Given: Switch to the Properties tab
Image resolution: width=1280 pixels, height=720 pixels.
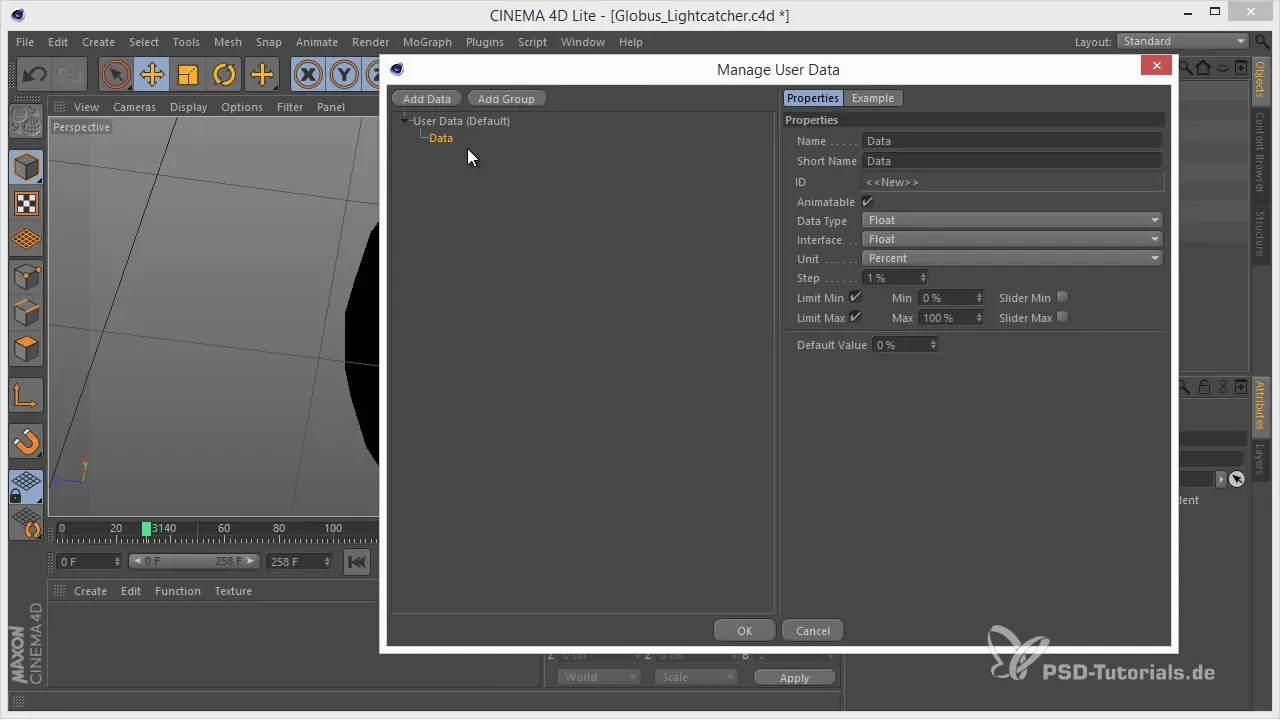Looking at the screenshot, I should (812, 98).
